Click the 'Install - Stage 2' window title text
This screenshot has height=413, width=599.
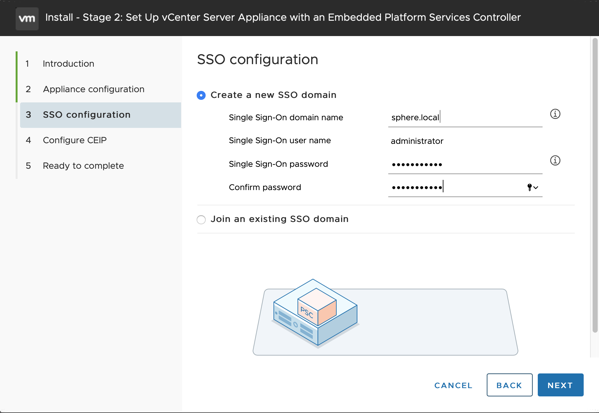283,18
